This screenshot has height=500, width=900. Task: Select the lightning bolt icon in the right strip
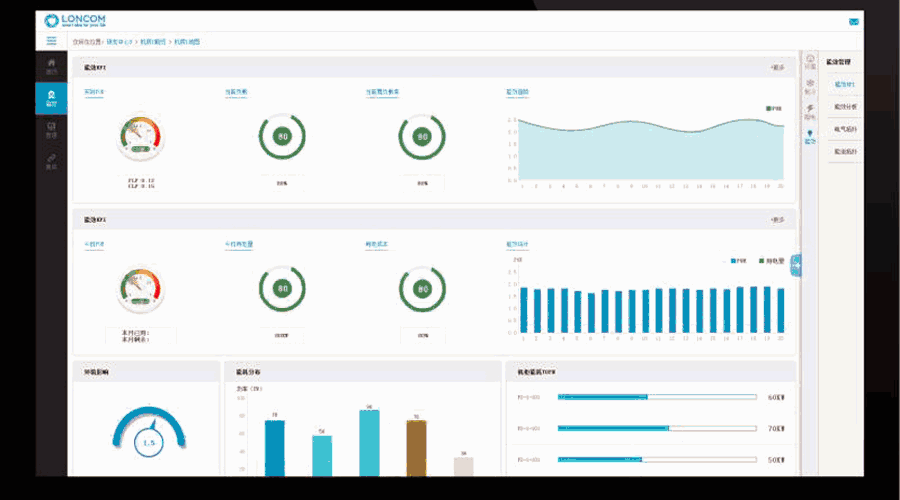(810, 111)
